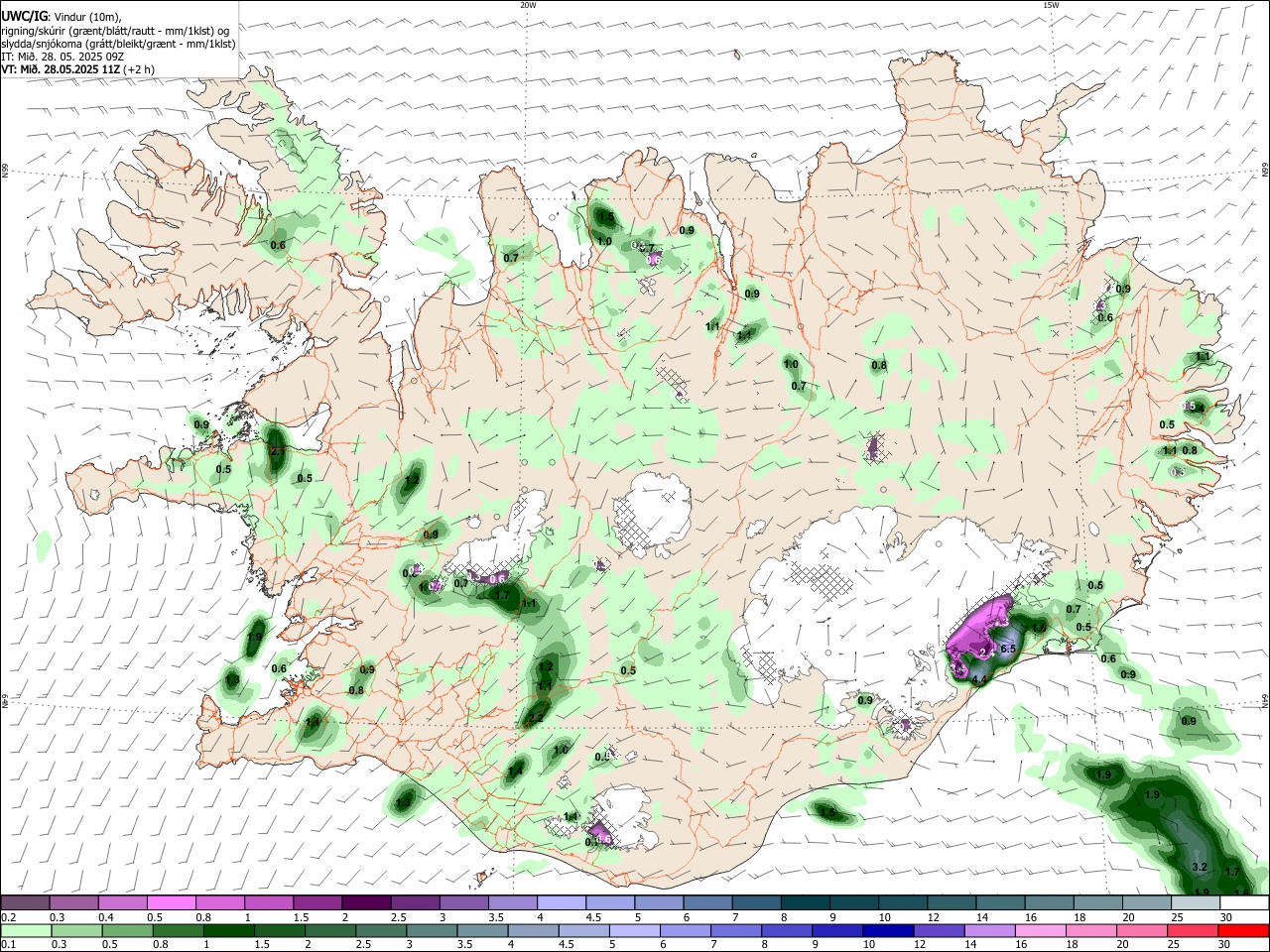Viewport: 1270px width, 952px height.
Task: Click the white 2.4 value in the purple snow area
Action: click(x=985, y=653)
